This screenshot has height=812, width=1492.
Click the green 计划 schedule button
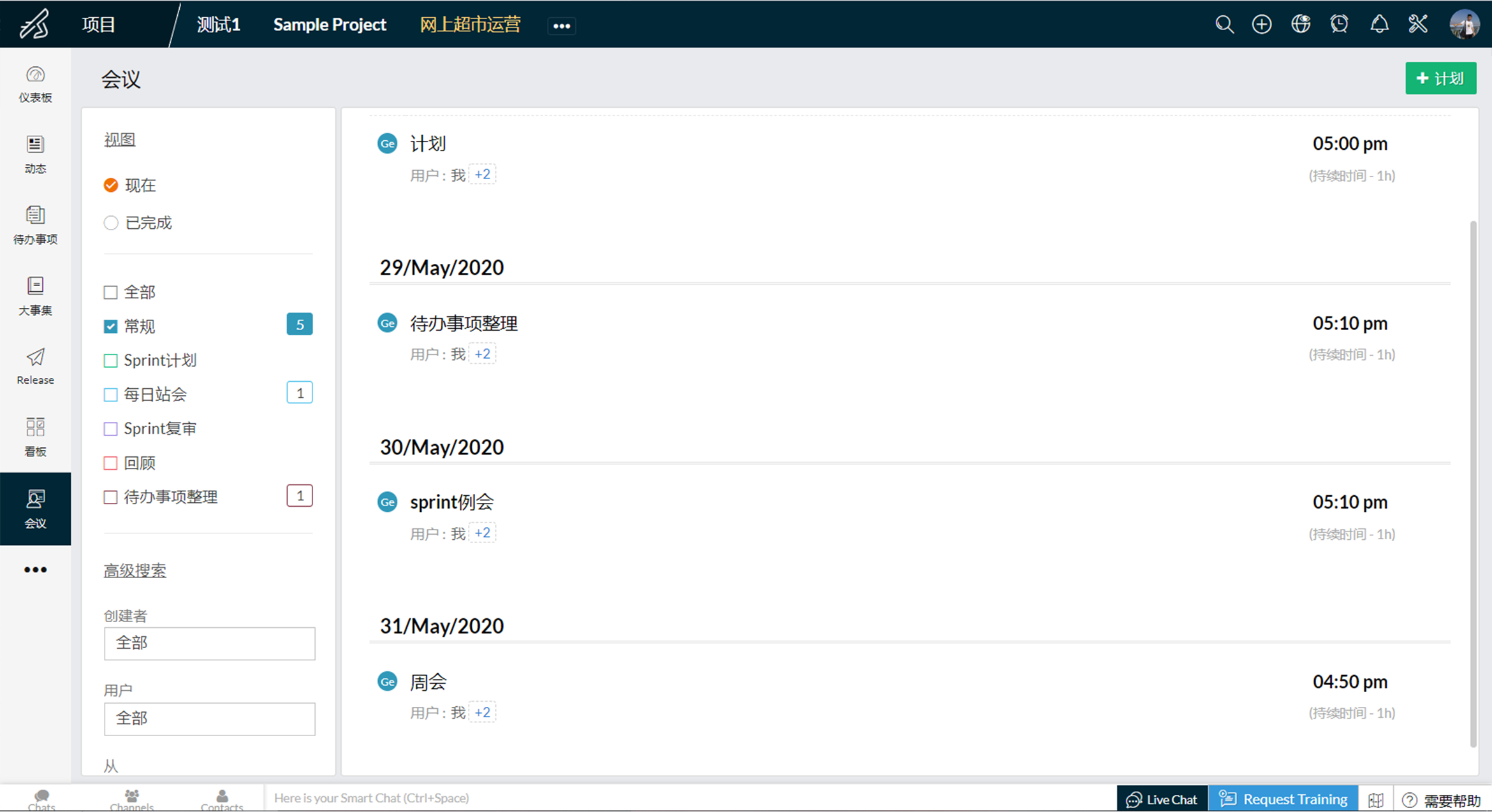click(x=1440, y=78)
